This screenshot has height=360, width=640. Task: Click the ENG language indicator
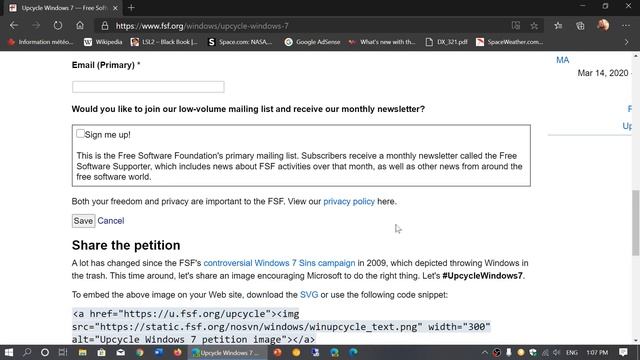571,352
